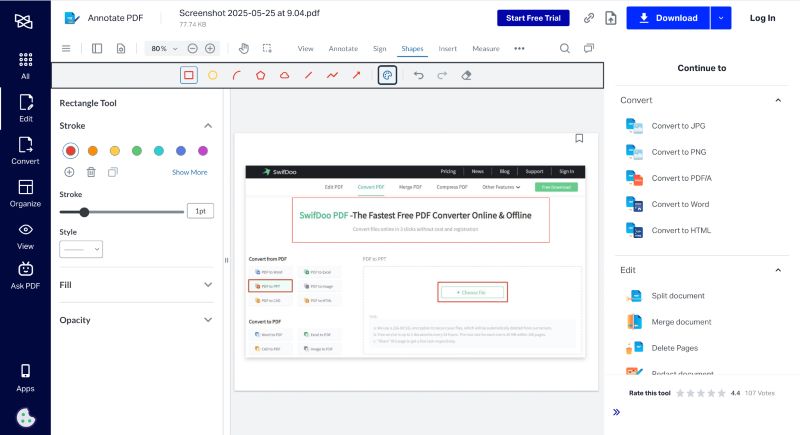Open the All tools grid
800x435 pixels.
coord(26,66)
